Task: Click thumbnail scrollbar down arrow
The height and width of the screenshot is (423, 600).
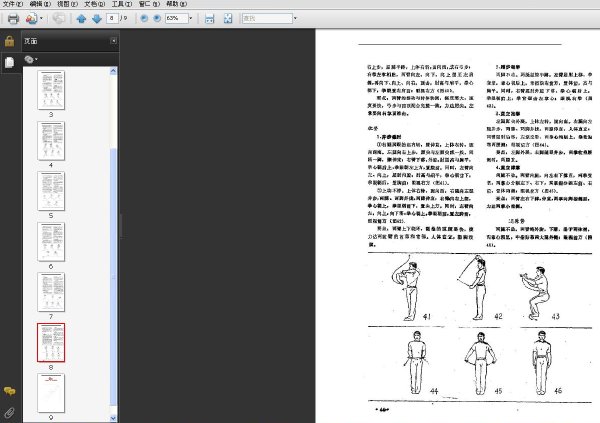Action: click(113, 418)
